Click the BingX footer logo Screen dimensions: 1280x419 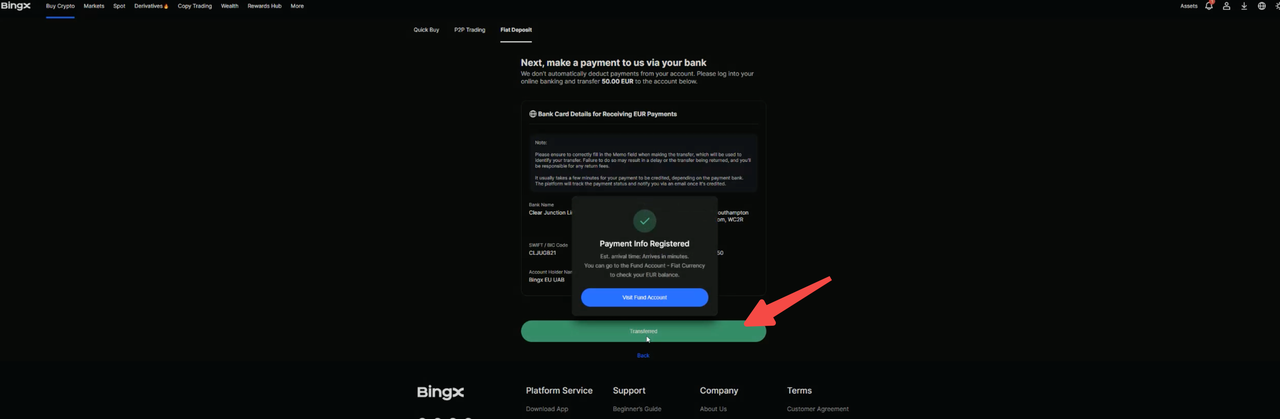click(x=440, y=392)
